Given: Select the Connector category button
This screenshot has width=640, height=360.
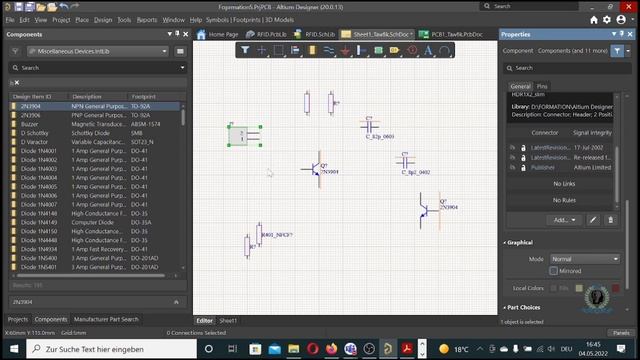Looking at the screenshot, I should [544, 133].
